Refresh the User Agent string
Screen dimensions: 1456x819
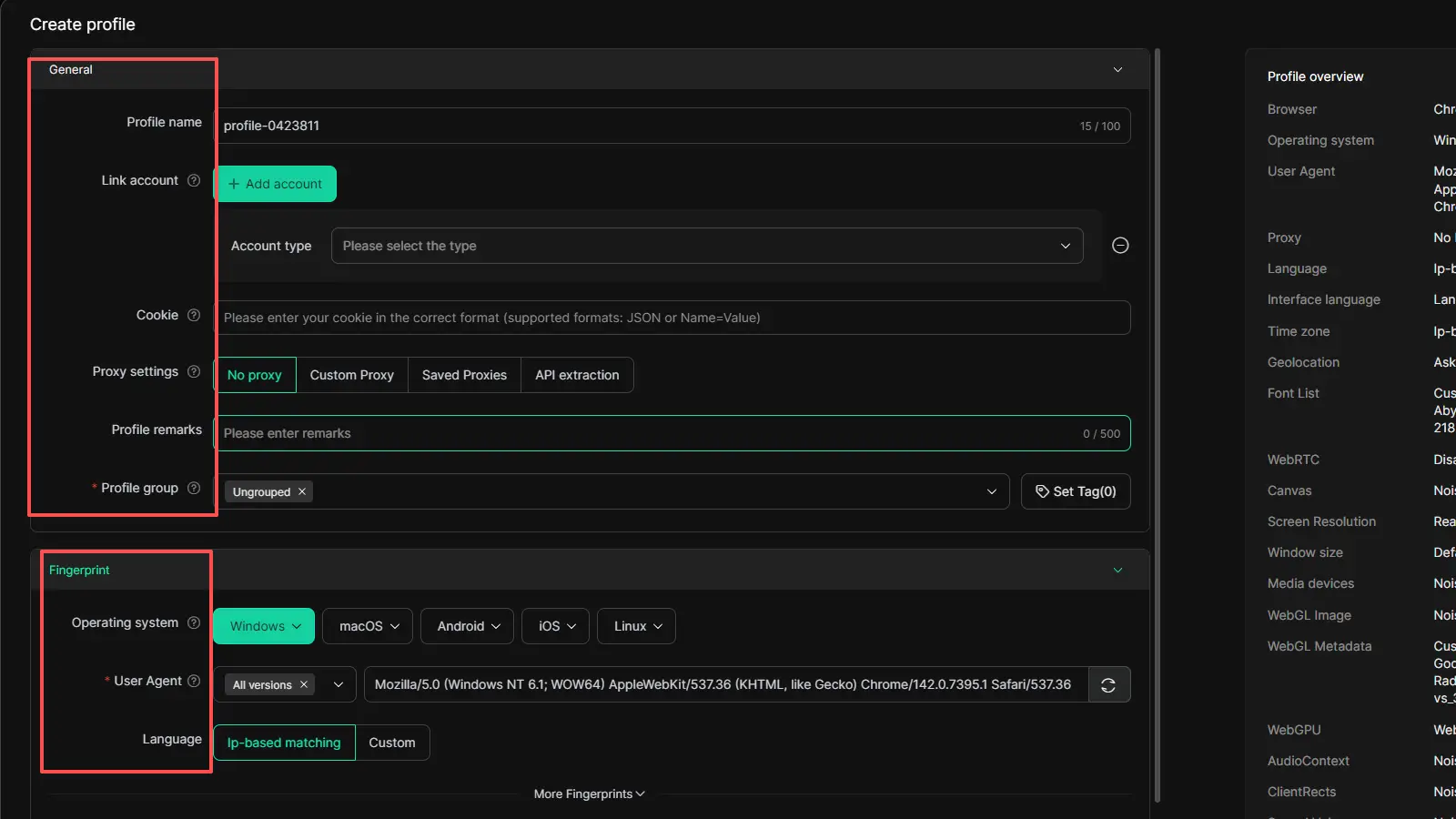pyautogui.click(x=1108, y=685)
